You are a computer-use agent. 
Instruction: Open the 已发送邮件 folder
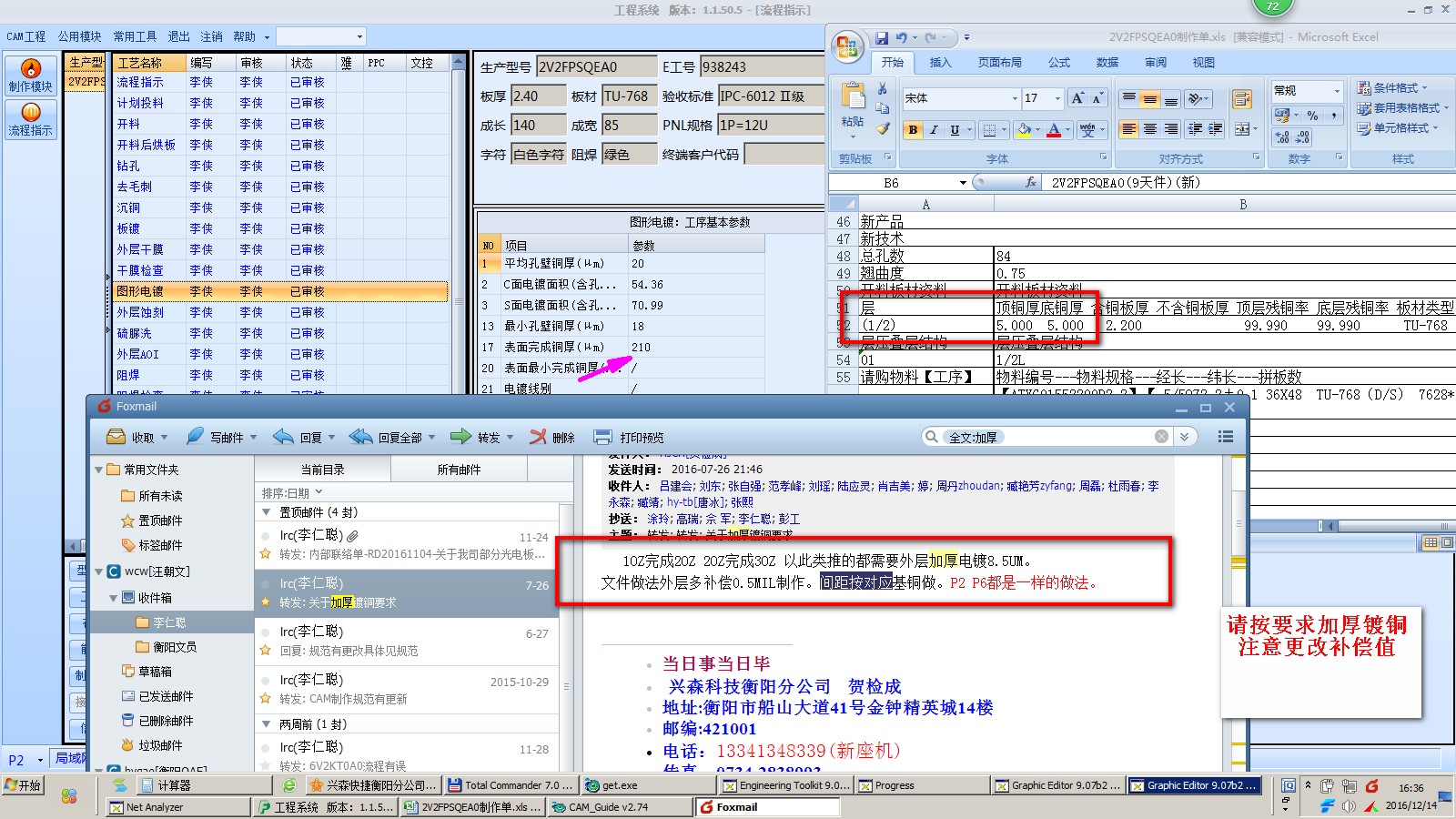(x=165, y=696)
